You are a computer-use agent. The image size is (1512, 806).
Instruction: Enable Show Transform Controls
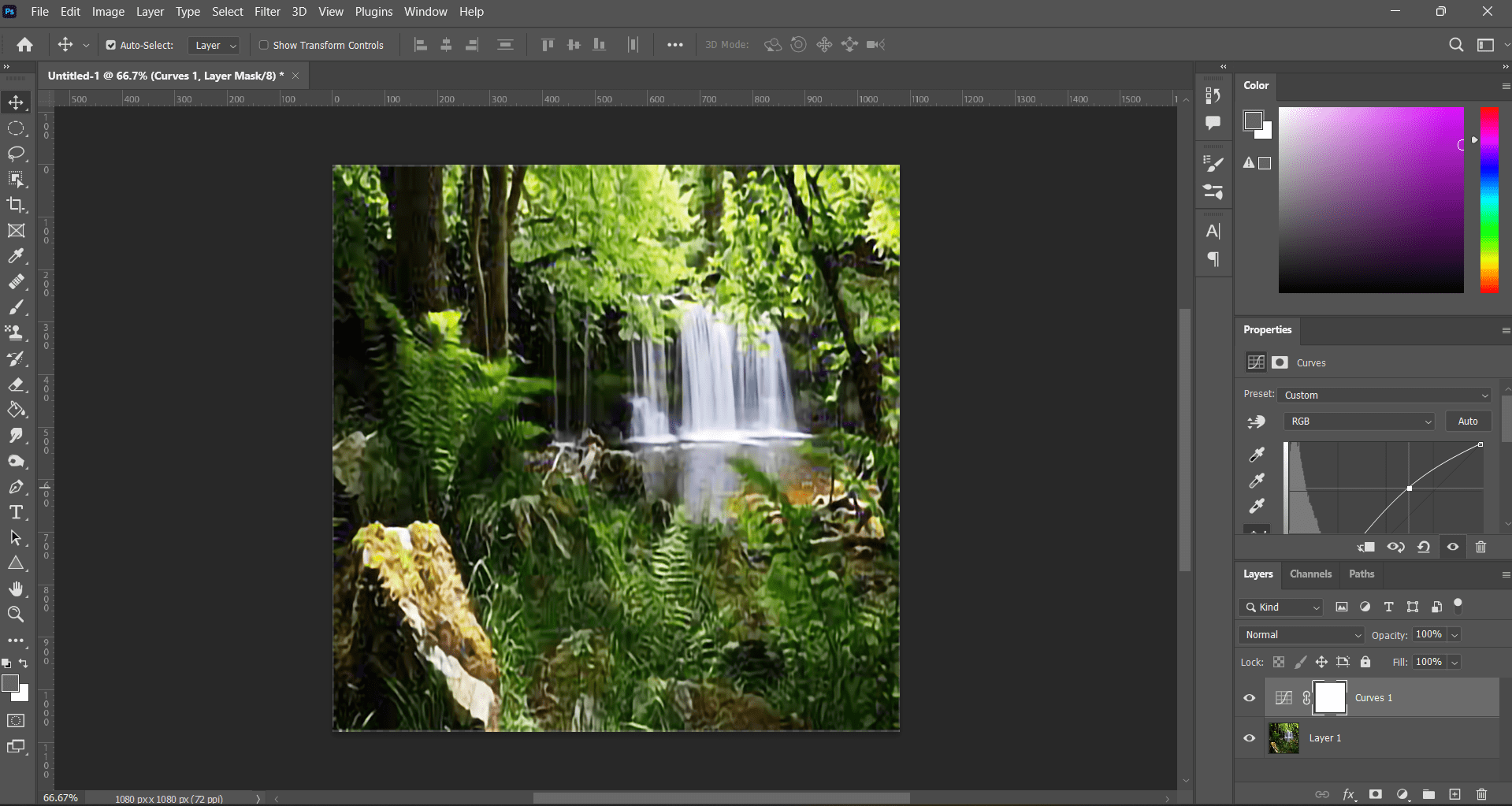point(264,45)
